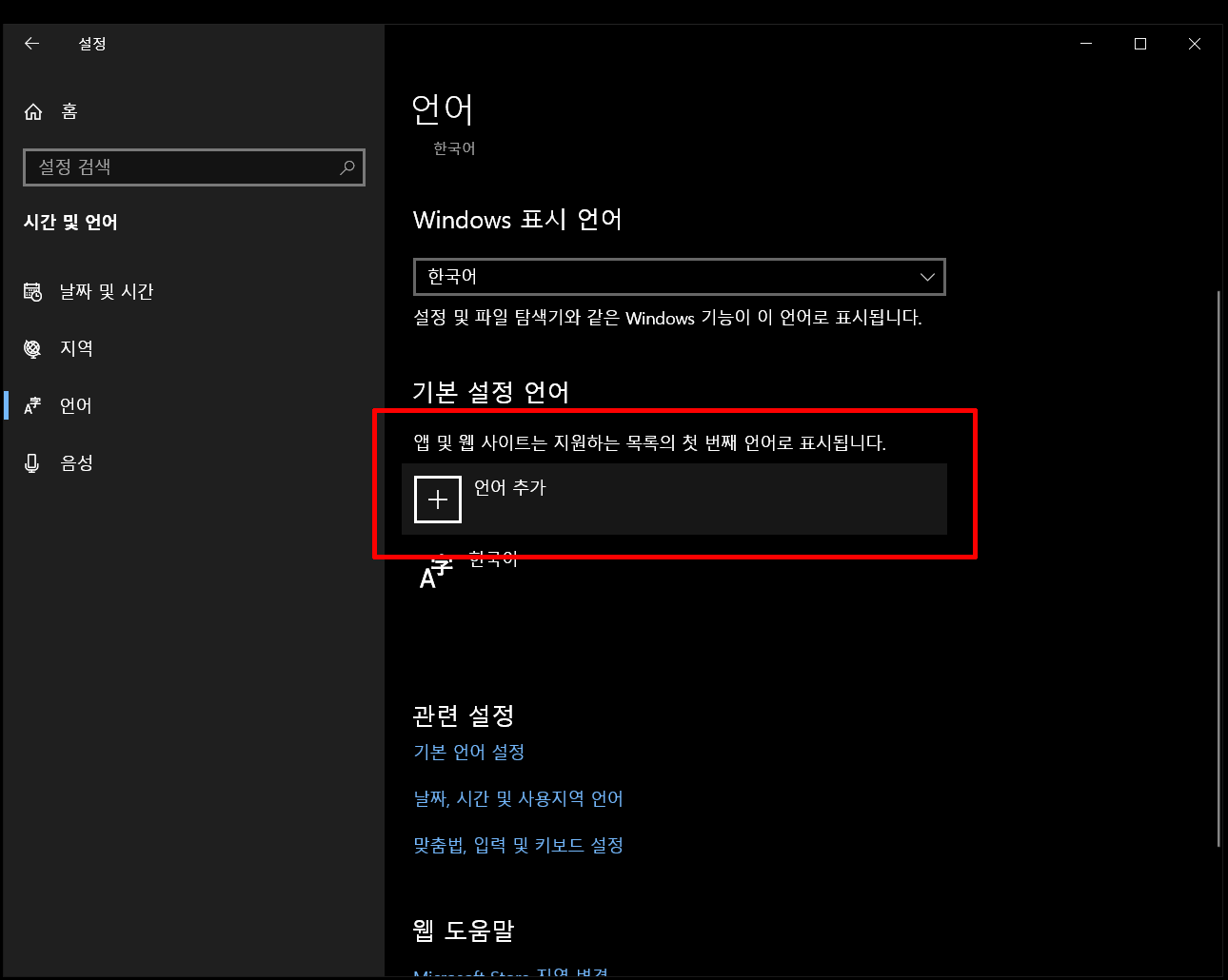
Task: Click the 언어 page title
Action: tap(443, 109)
